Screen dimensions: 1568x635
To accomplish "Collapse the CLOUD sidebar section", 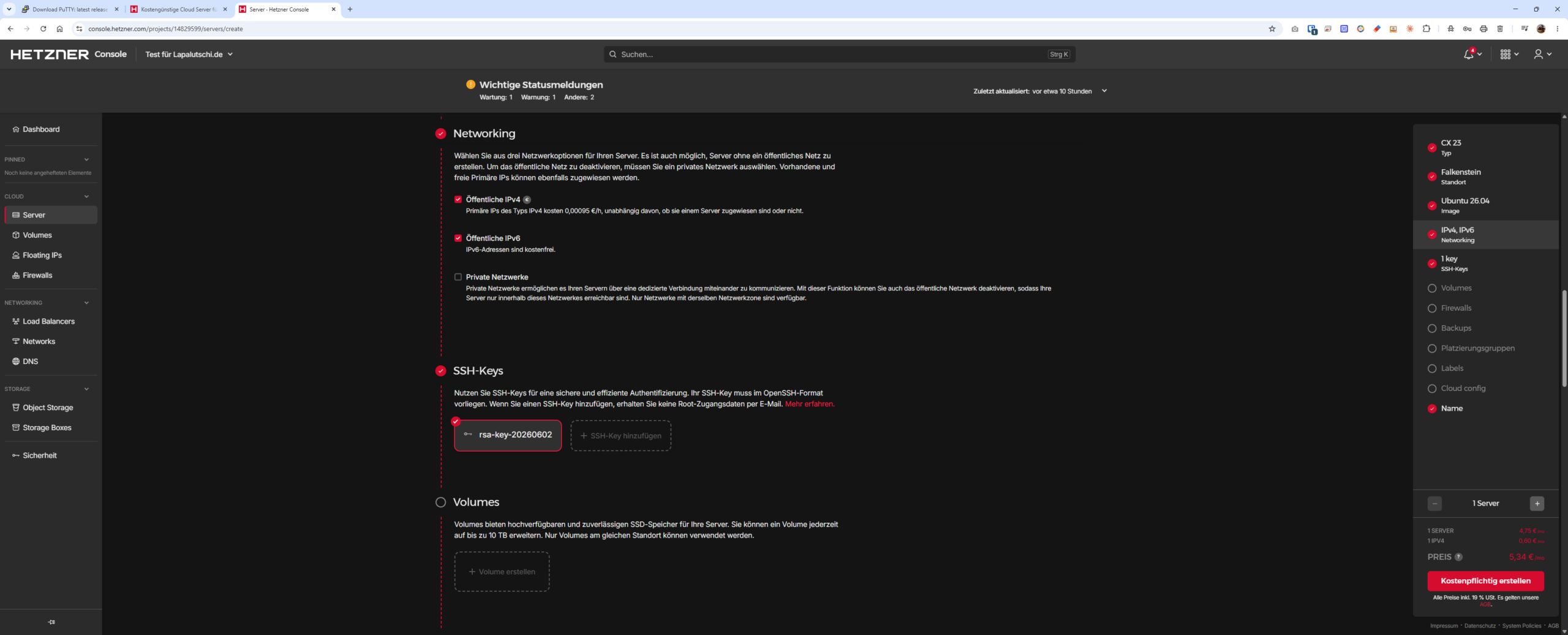I will pyautogui.click(x=86, y=197).
